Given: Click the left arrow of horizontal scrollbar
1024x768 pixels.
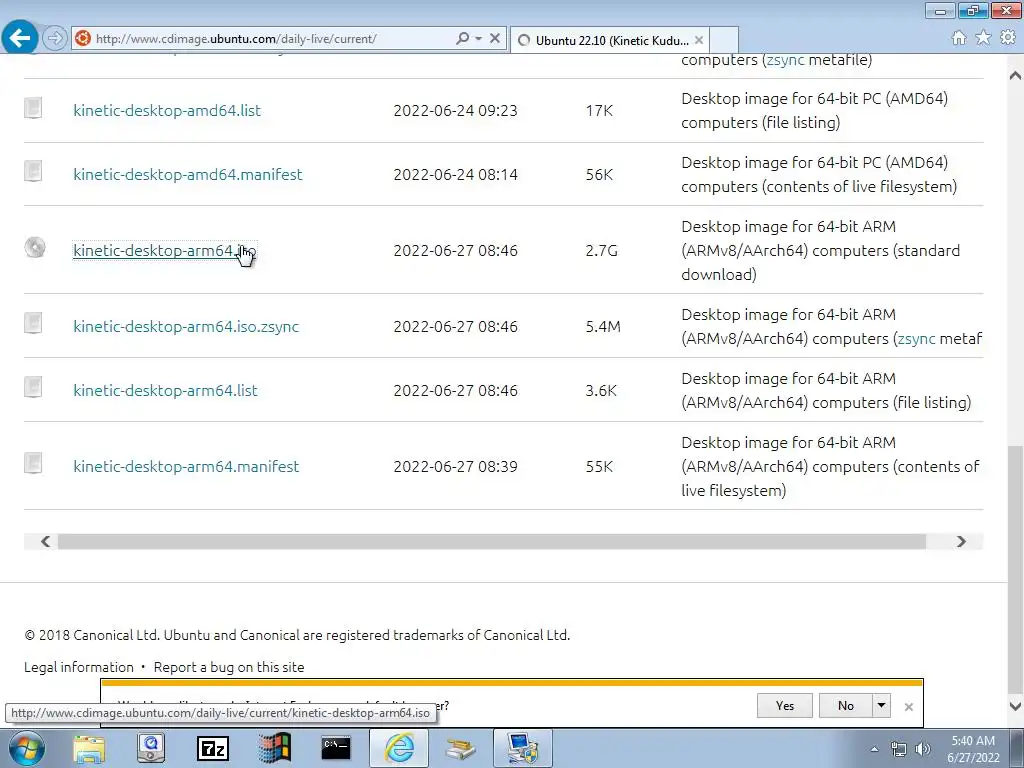Looking at the screenshot, I should coord(45,541).
